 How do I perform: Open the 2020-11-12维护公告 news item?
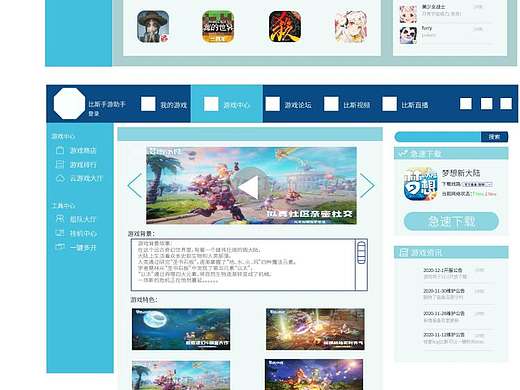pyautogui.click(x=444, y=335)
